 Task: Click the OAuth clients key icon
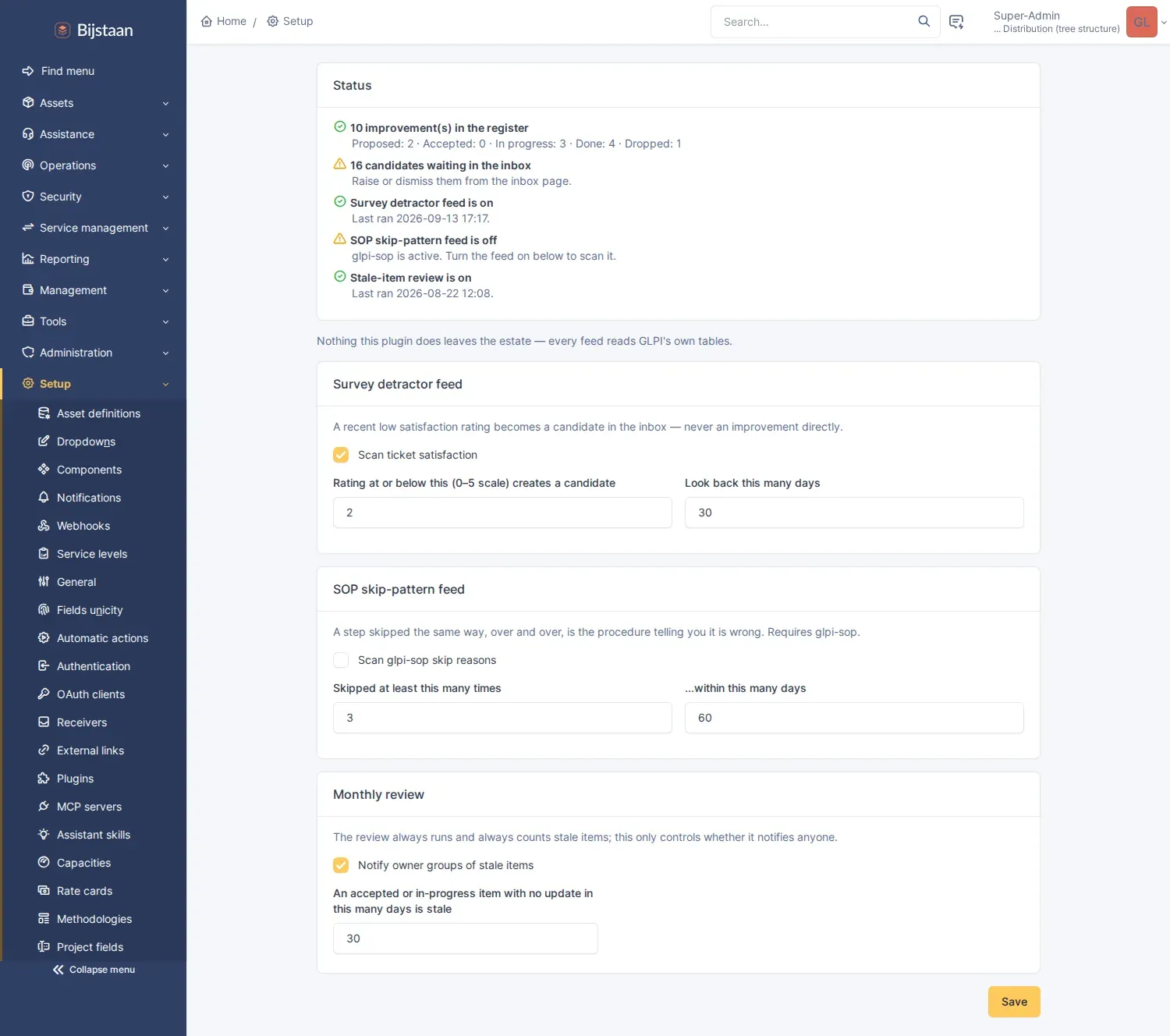44,694
